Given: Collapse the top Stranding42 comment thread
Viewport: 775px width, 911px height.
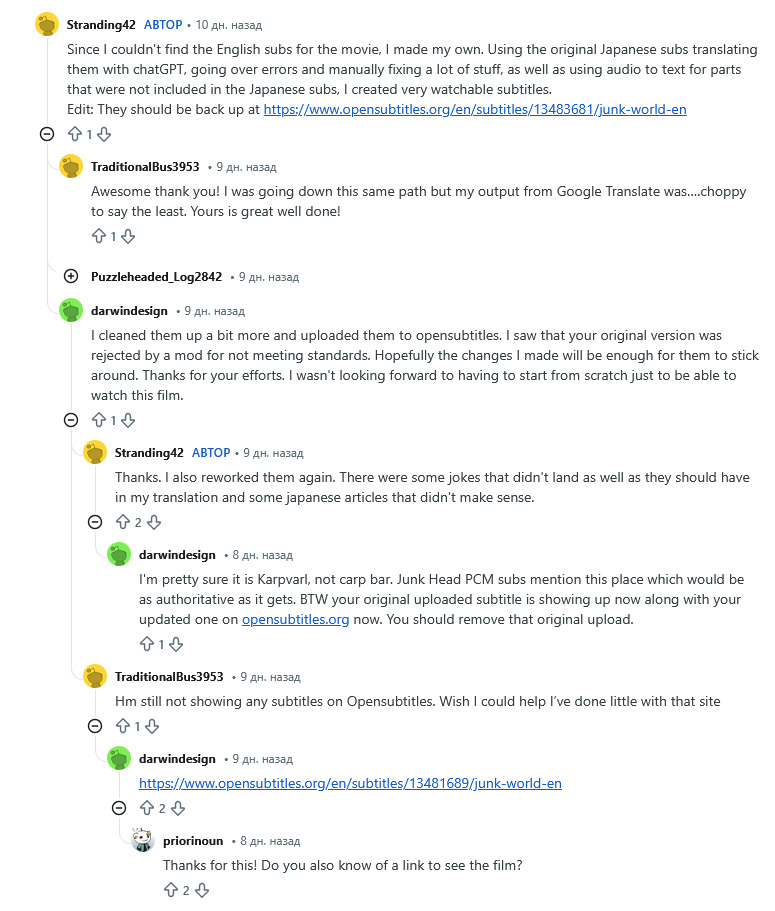Looking at the screenshot, I should pos(46,134).
